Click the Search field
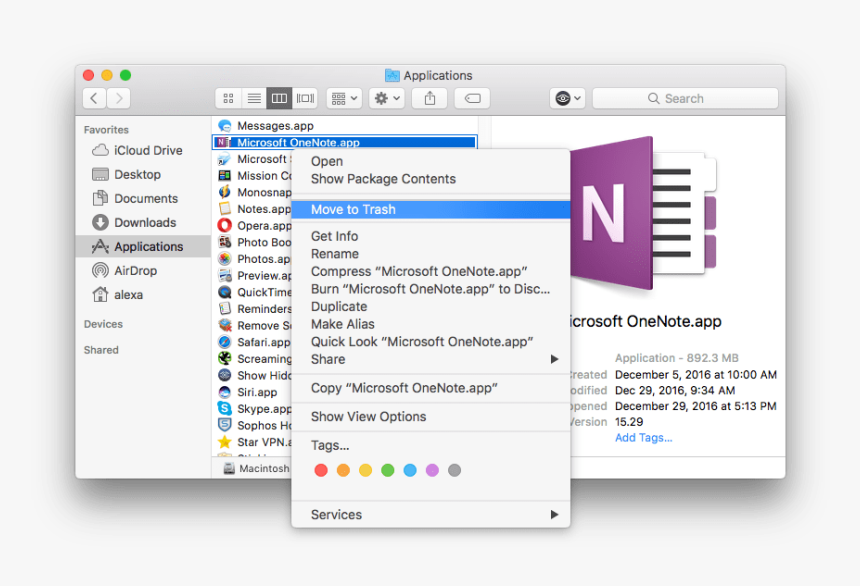This screenshot has height=586, width=860. pos(685,98)
